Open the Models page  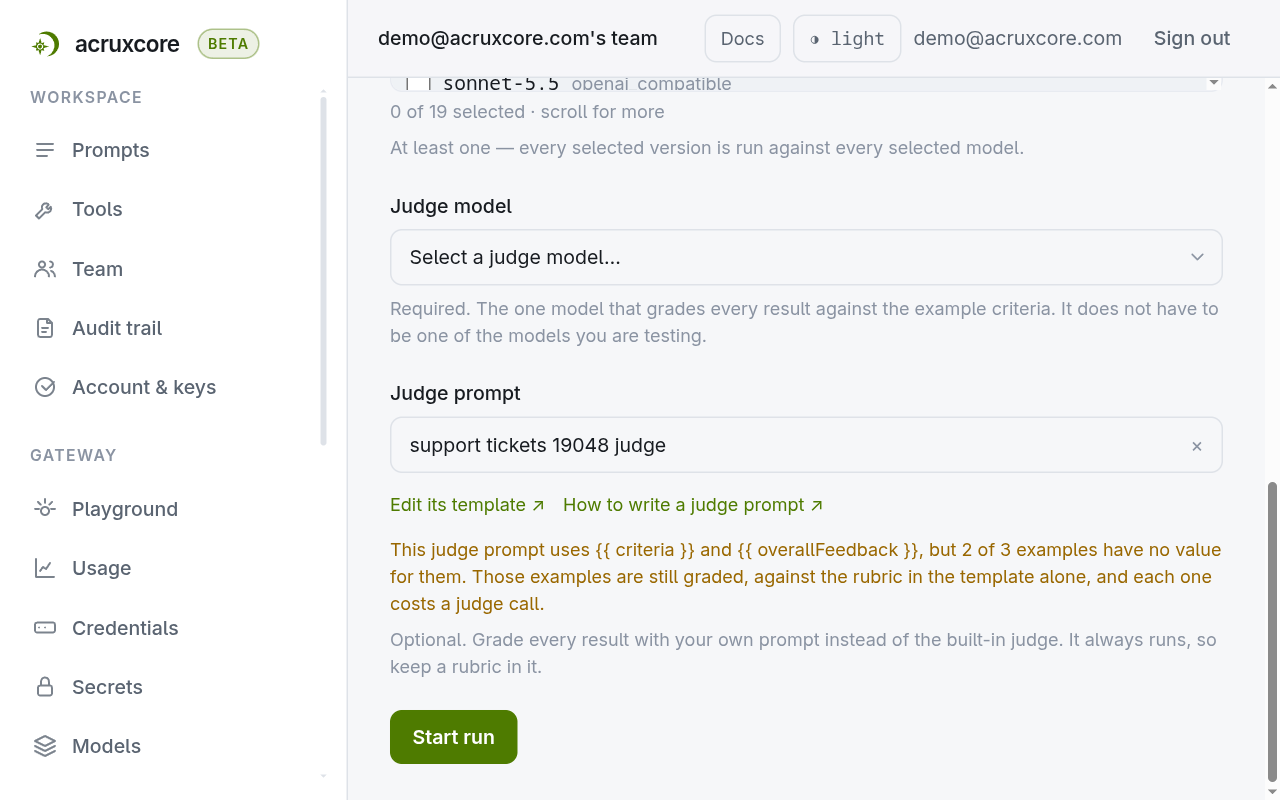106,746
